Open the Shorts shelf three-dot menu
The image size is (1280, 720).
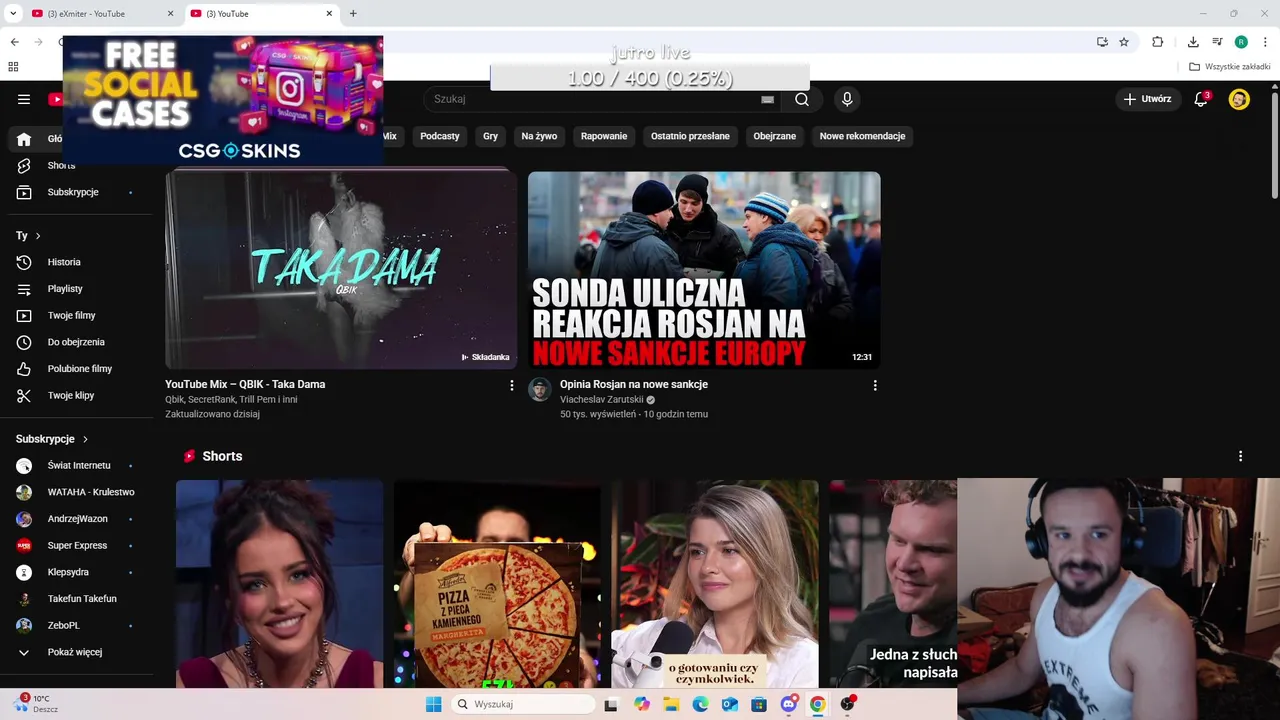tap(1240, 456)
